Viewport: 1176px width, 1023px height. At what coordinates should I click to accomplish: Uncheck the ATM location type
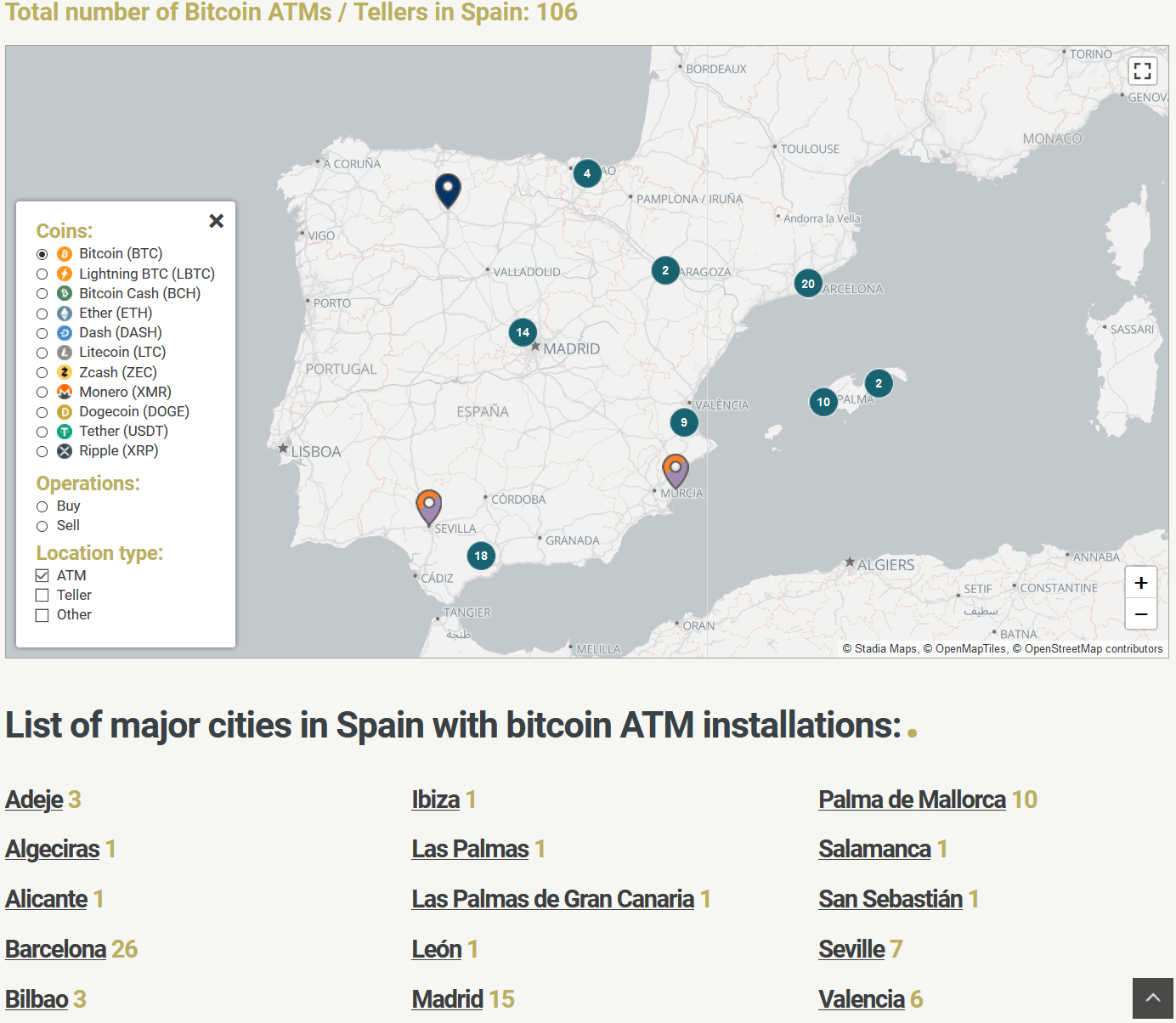tap(42, 576)
